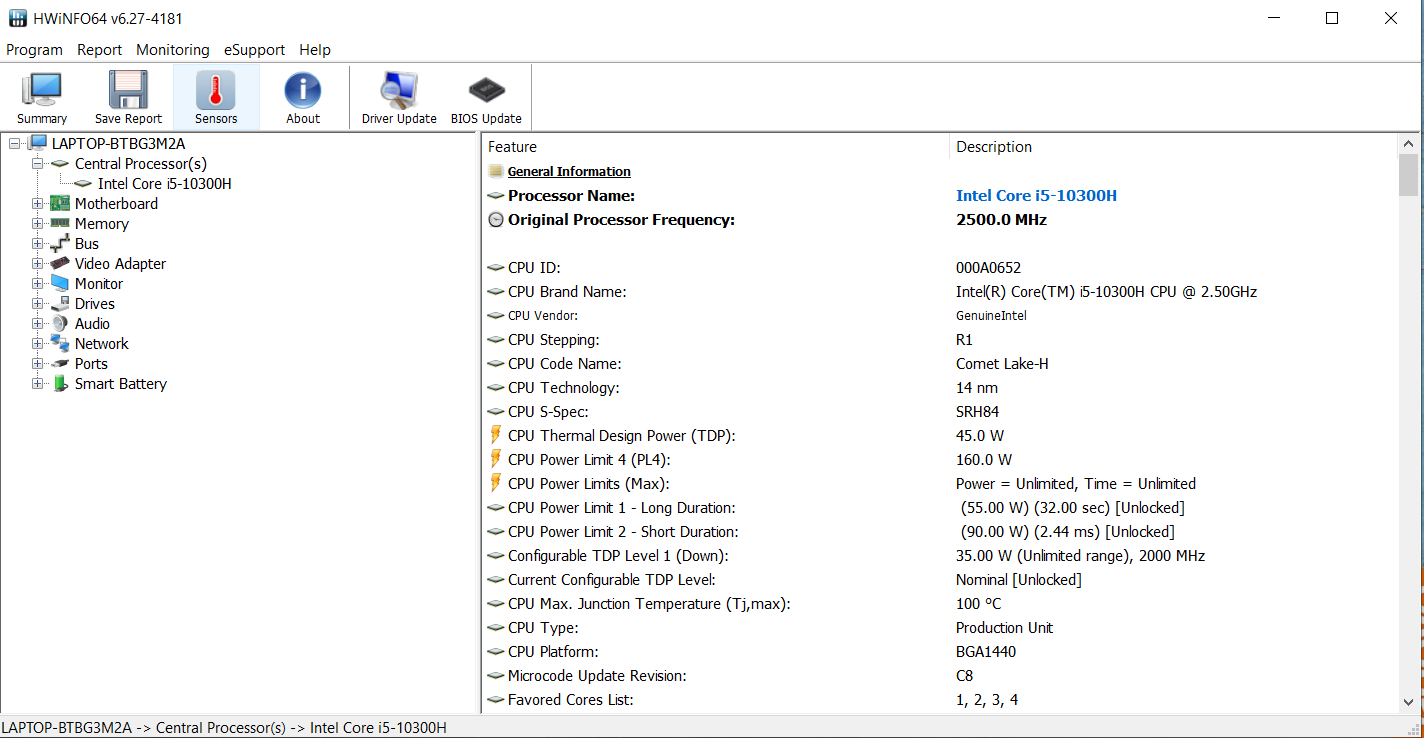
Task: Open the Report menu
Action: pyautogui.click(x=99, y=50)
